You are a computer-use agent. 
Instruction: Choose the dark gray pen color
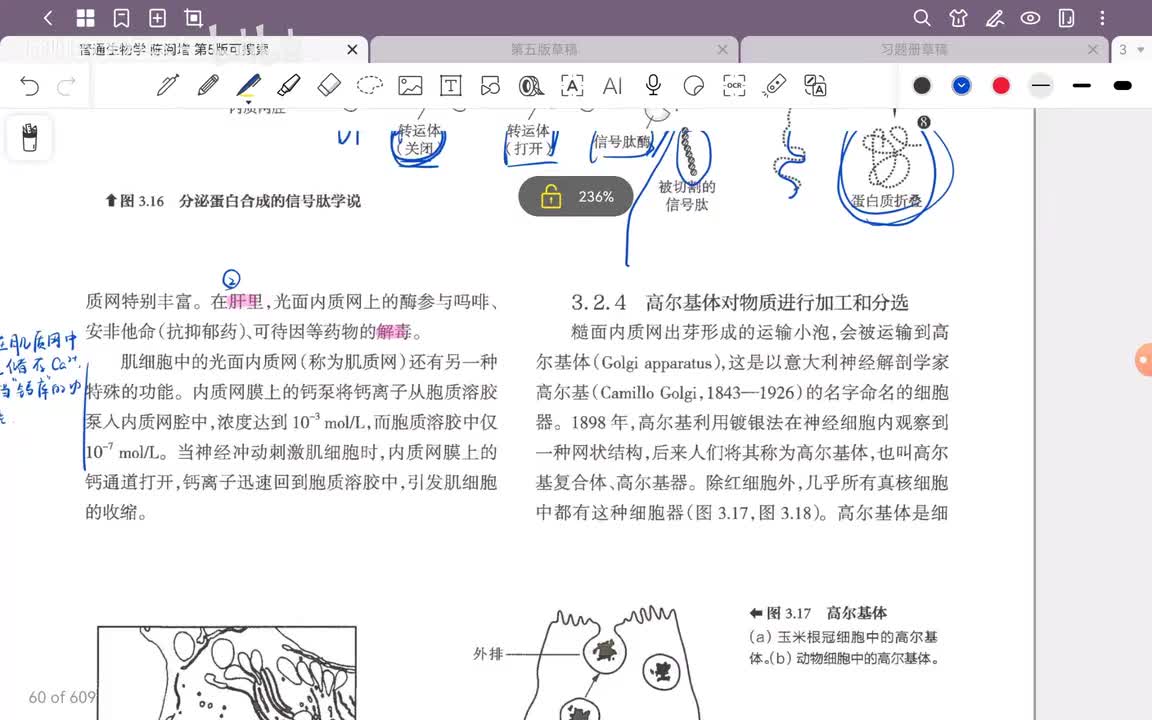(922, 86)
